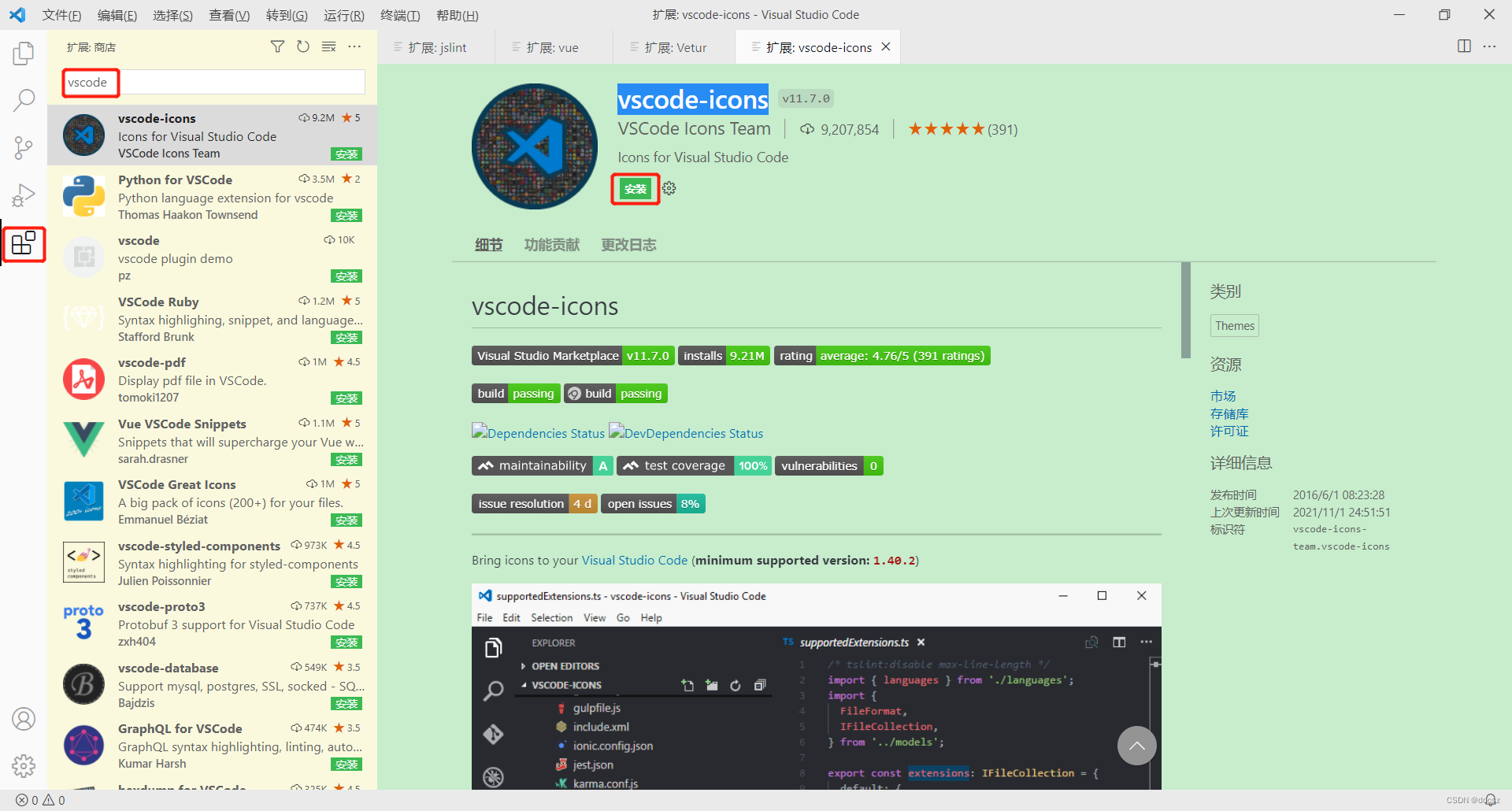Screen dimensions: 1512x811
Task: Click the readme vertical scrollbar
Action: (1186, 310)
